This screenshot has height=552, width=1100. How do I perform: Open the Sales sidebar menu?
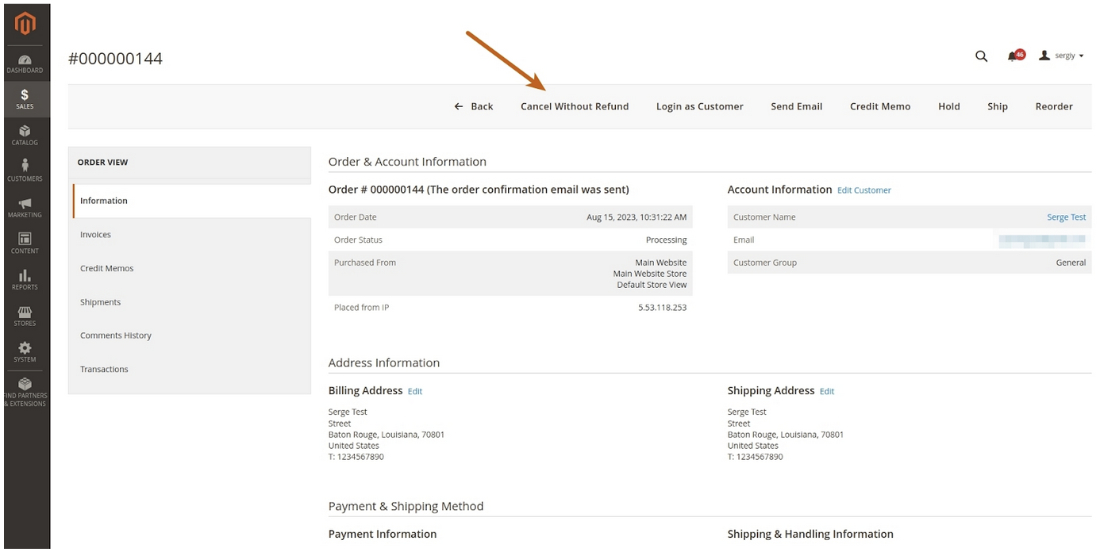(25, 99)
